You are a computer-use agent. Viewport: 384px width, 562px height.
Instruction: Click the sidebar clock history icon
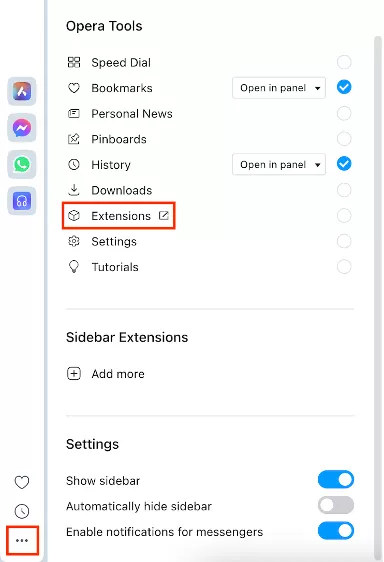pos(22,511)
